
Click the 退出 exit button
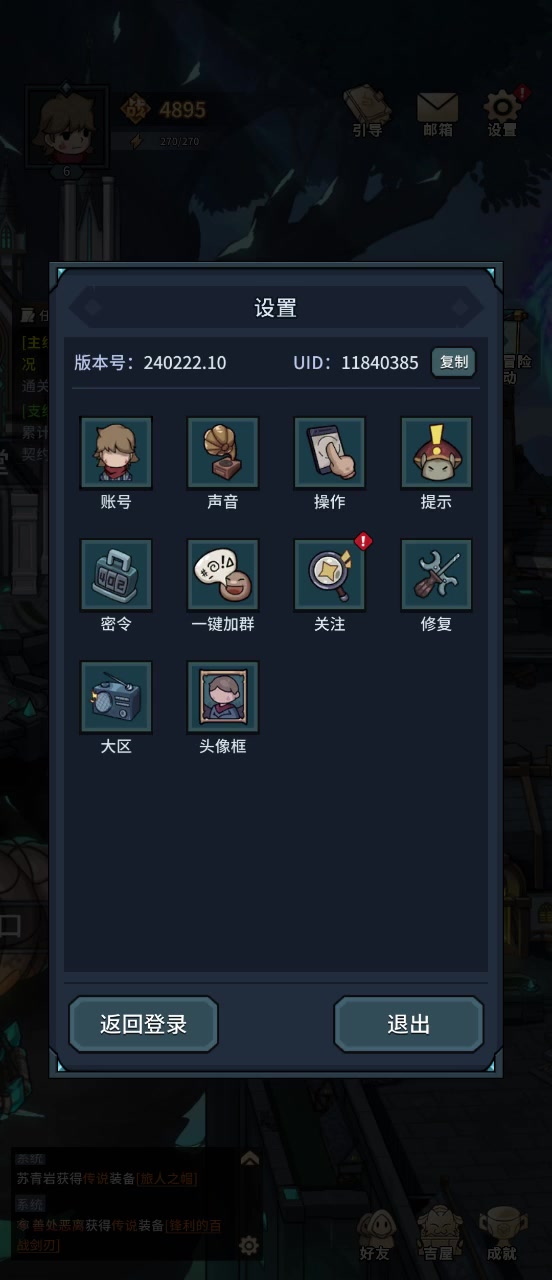pos(409,1024)
